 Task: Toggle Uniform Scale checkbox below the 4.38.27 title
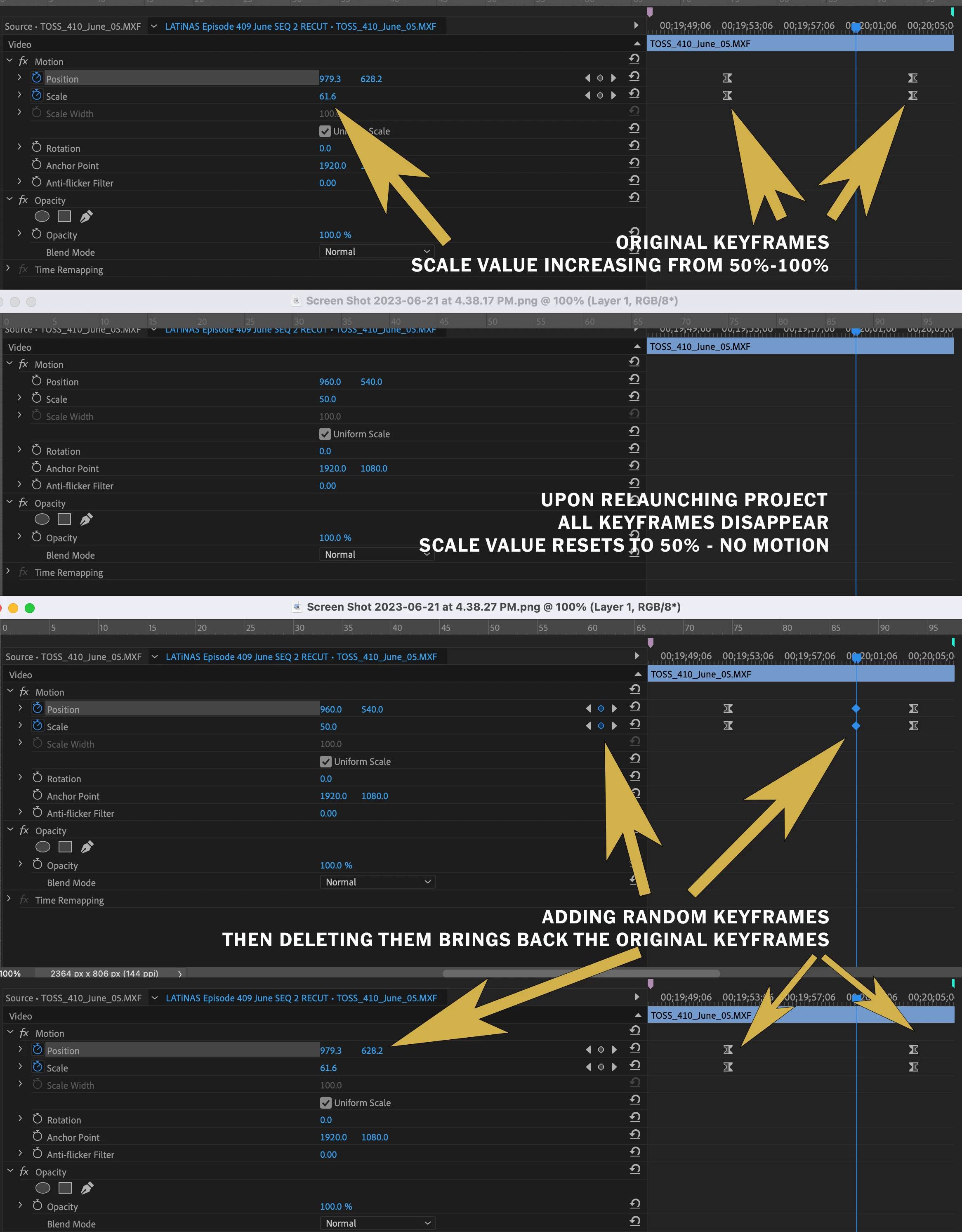click(x=326, y=762)
